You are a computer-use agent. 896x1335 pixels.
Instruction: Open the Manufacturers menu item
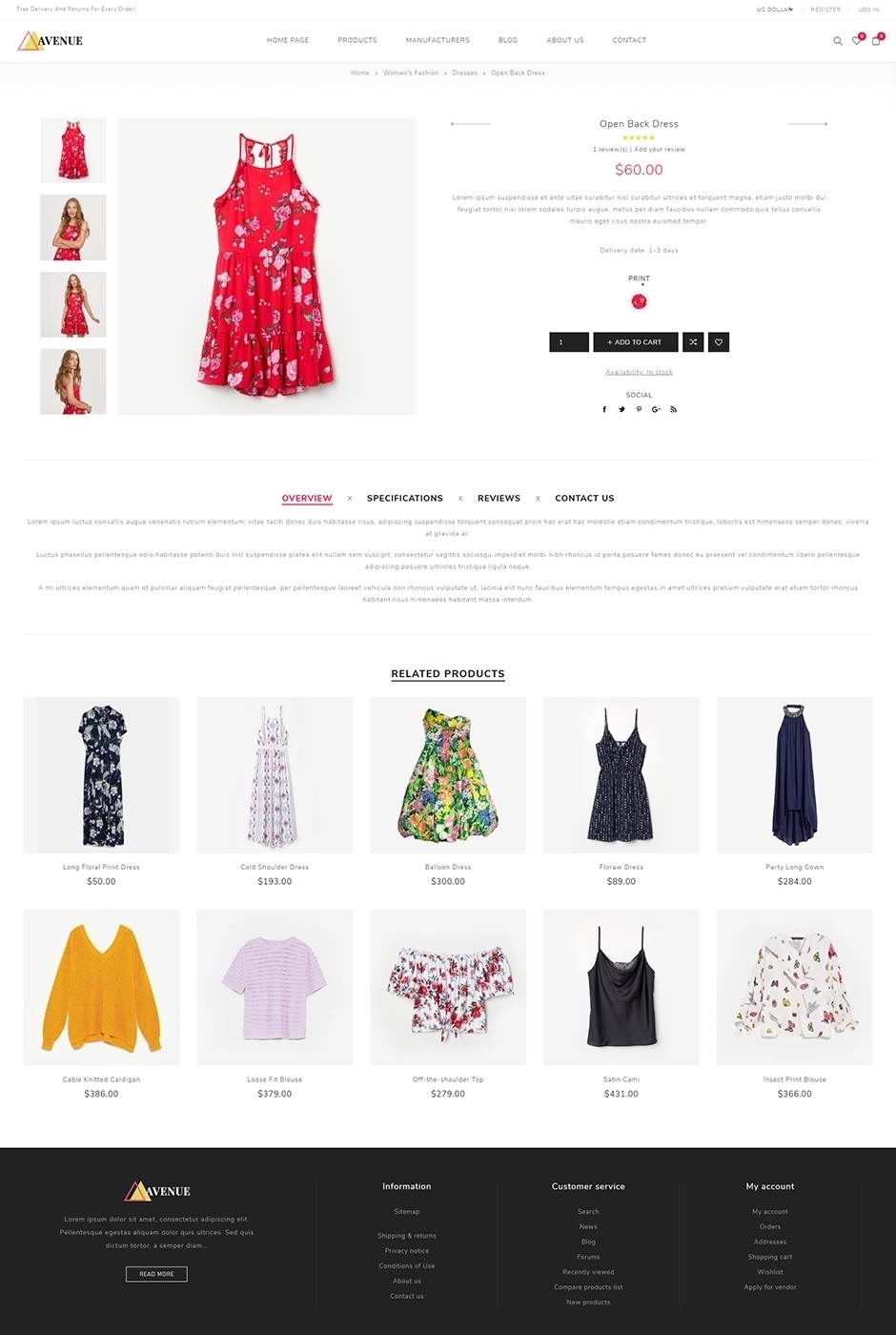tap(438, 40)
